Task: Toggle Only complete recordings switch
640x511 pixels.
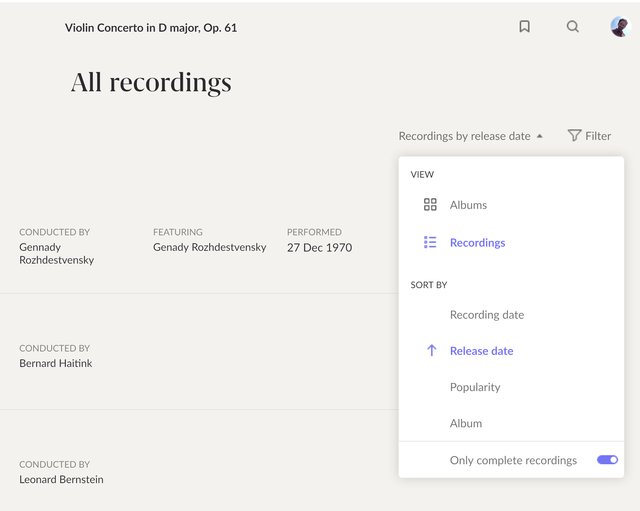Action: pyautogui.click(x=607, y=460)
